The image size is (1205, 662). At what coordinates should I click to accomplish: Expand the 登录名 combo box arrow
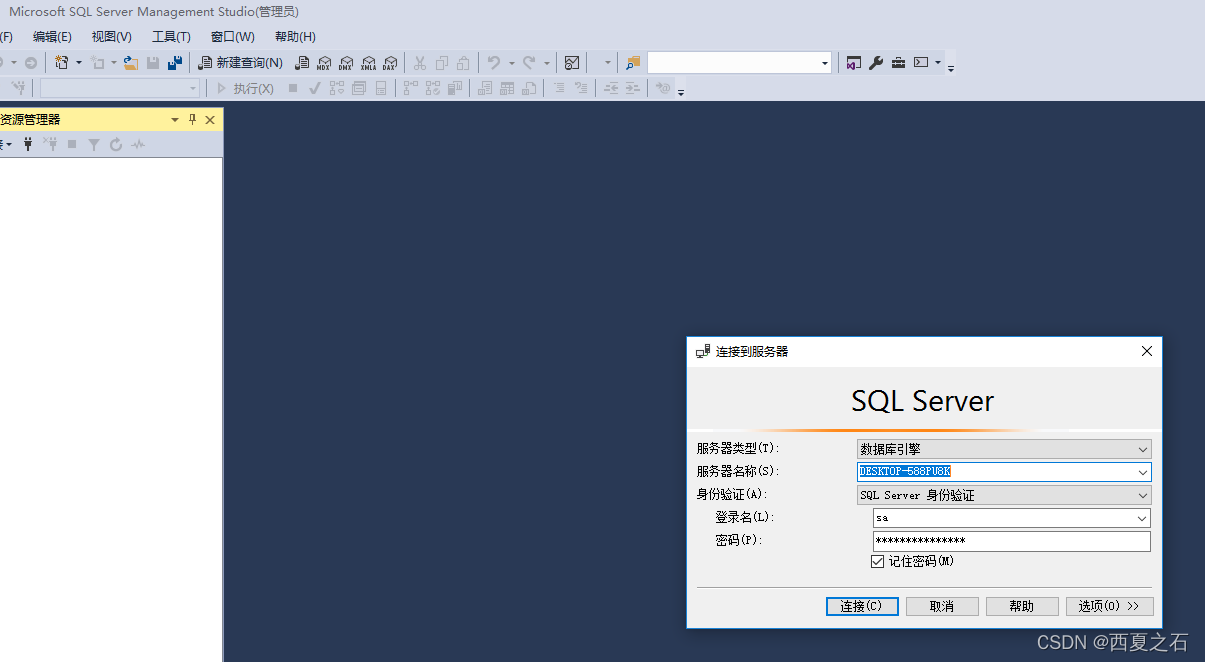[x=1143, y=518]
